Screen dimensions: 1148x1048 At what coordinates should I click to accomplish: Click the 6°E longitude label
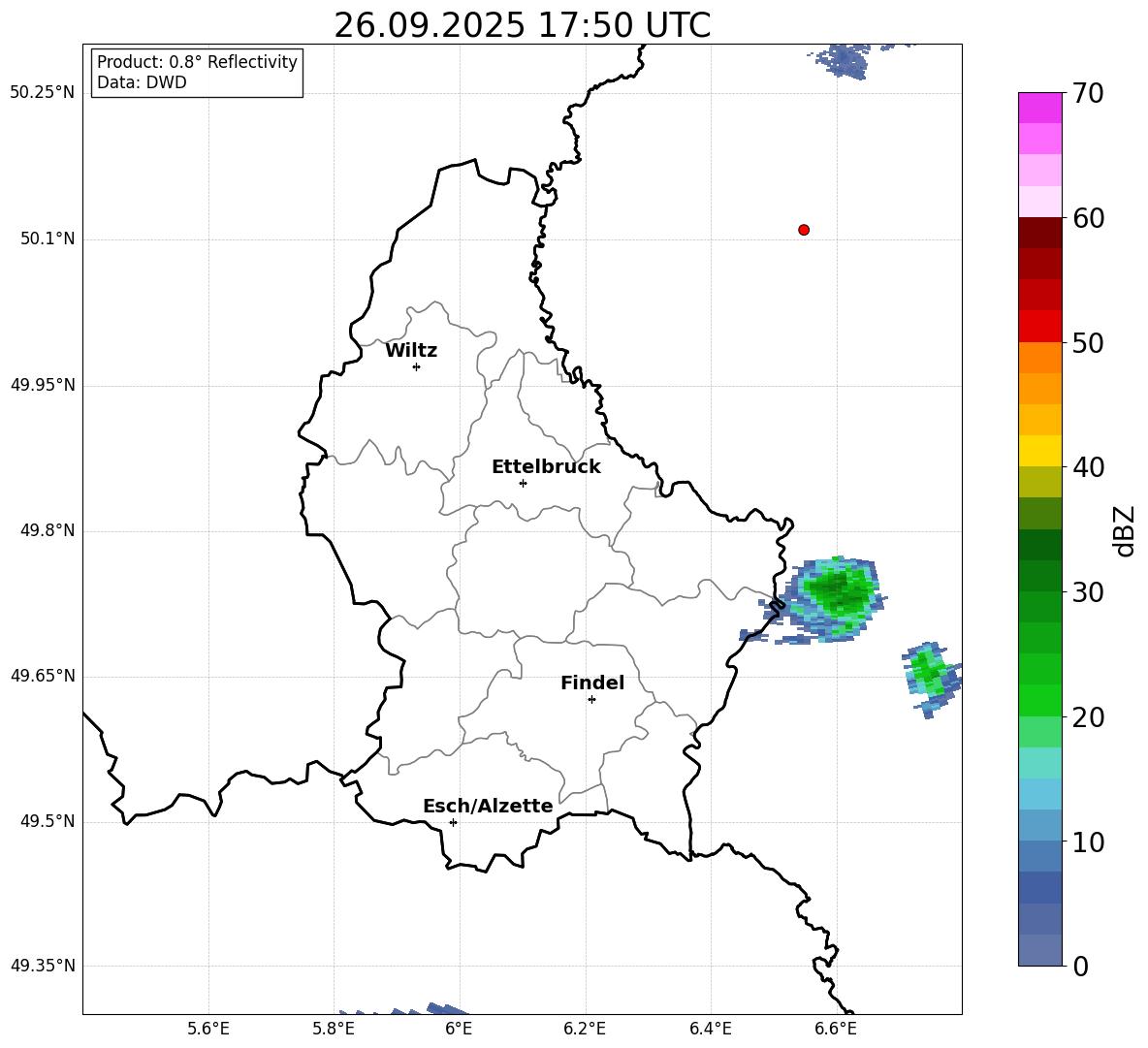click(x=459, y=1029)
